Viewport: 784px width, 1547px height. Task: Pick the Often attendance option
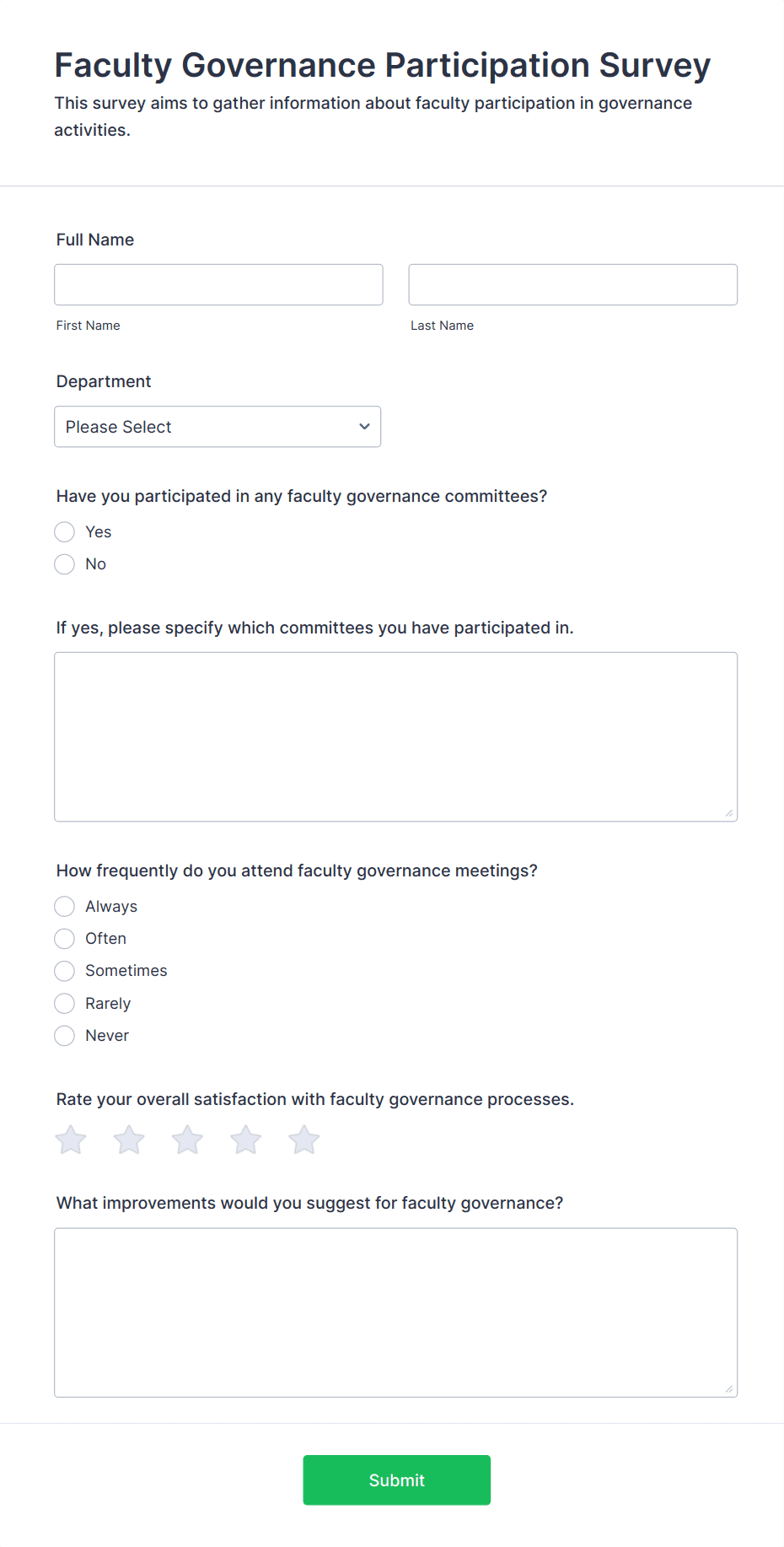point(65,939)
